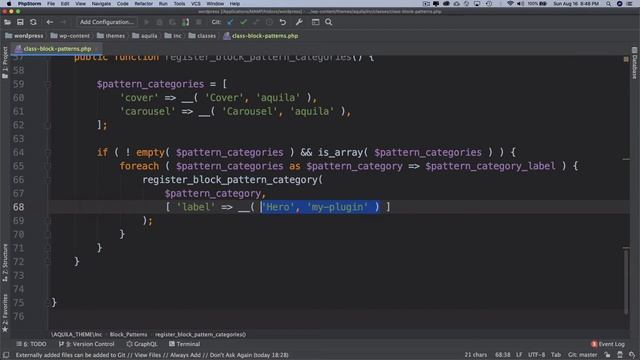Open the Version Control tool window
Viewport: 640px width, 360px height.
[86, 344]
